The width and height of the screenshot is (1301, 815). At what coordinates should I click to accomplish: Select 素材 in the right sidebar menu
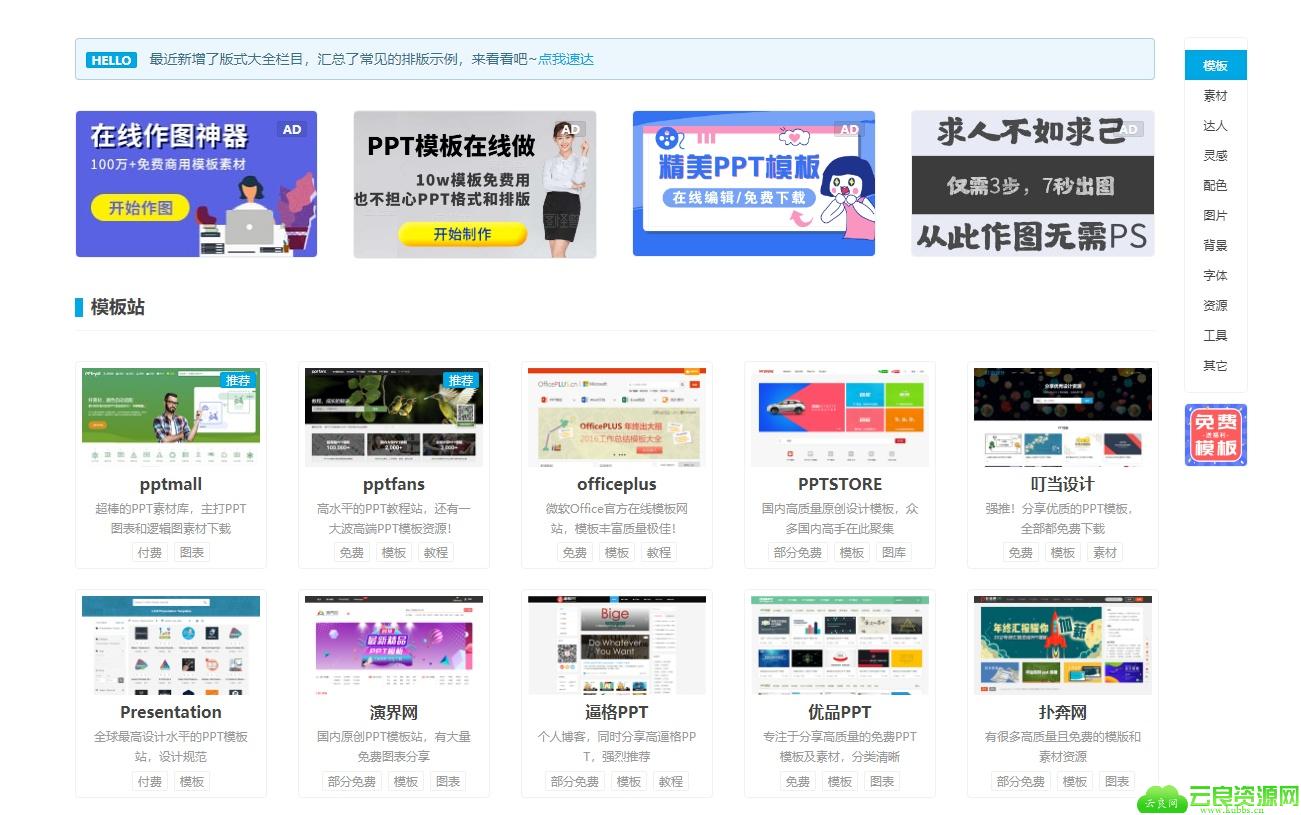1215,96
